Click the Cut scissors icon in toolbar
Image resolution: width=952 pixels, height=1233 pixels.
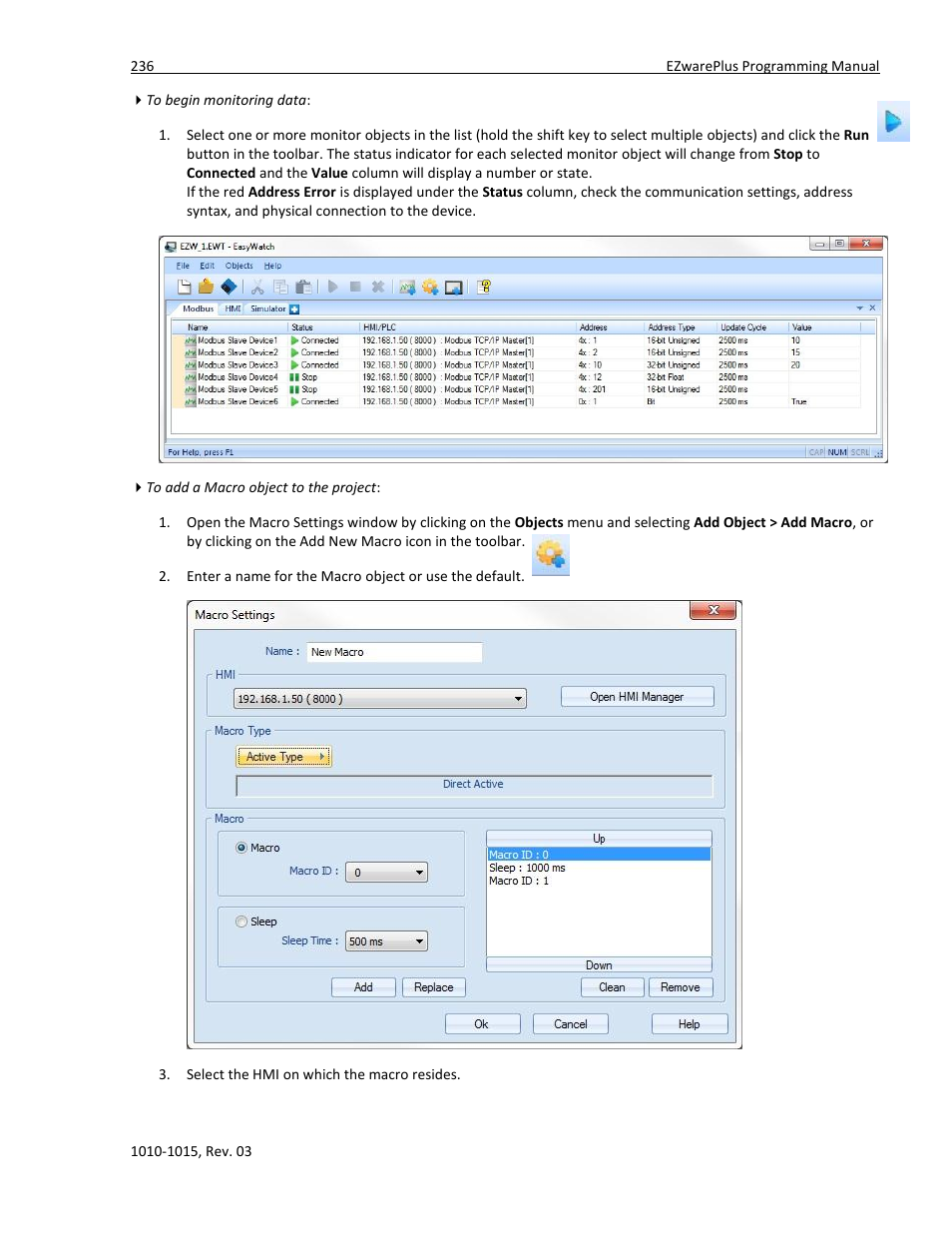[x=257, y=288]
